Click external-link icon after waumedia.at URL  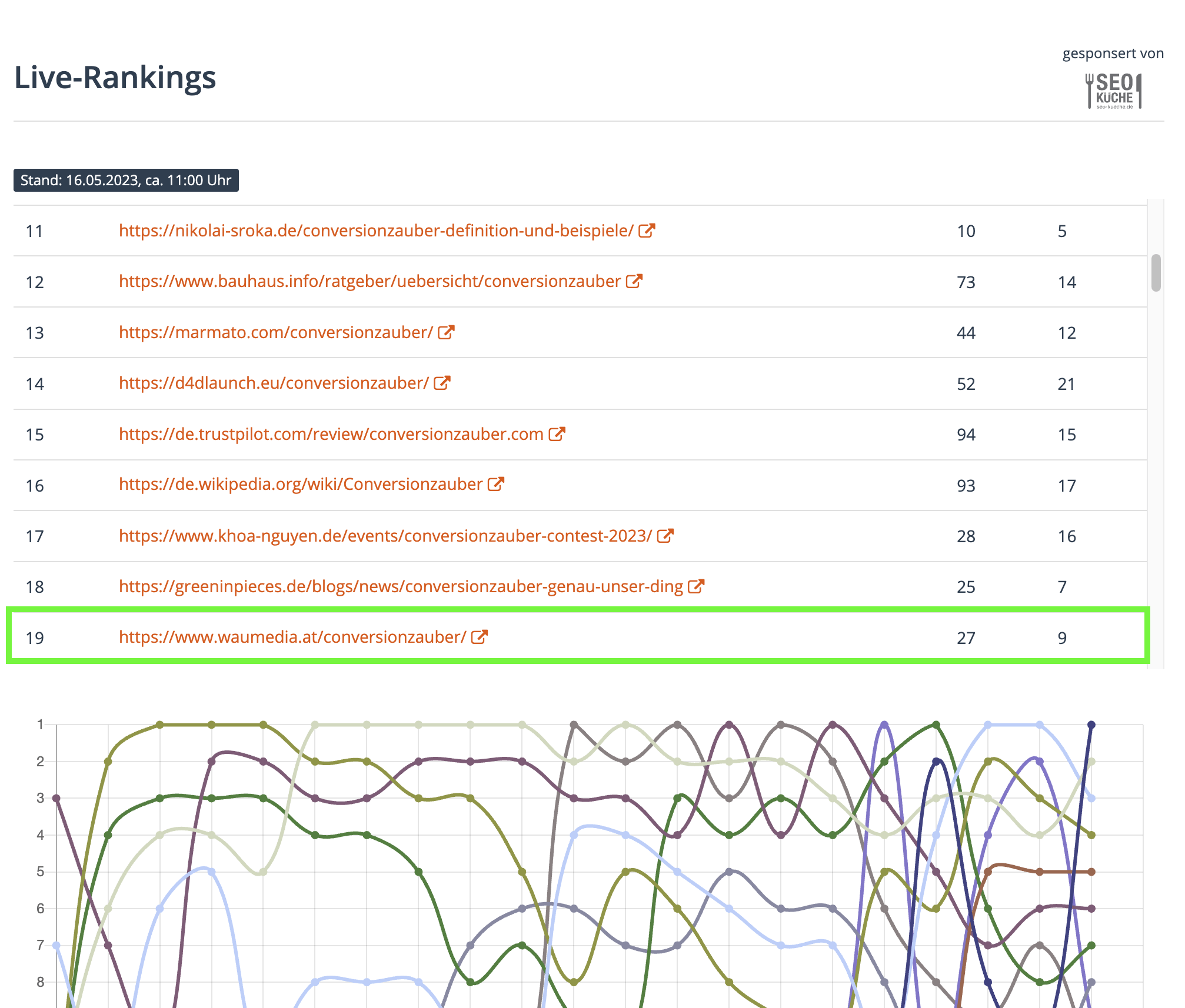[480, 637]
